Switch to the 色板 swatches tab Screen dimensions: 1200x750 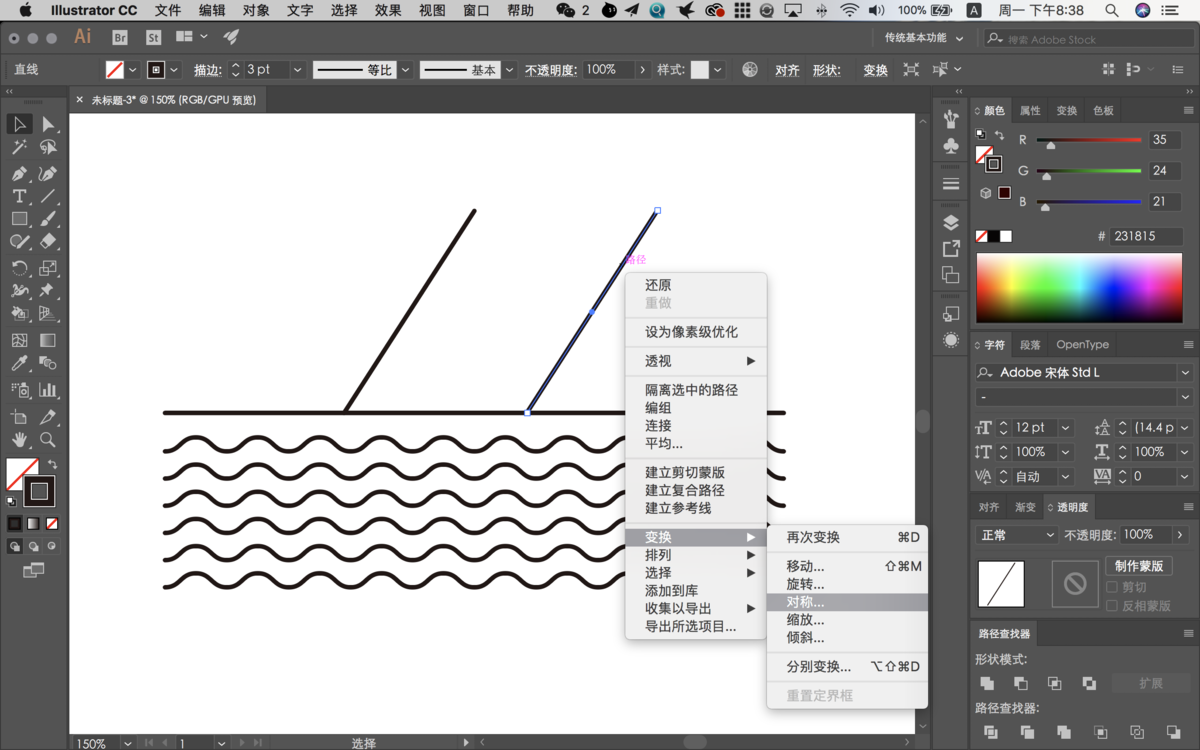[1103, 110]
